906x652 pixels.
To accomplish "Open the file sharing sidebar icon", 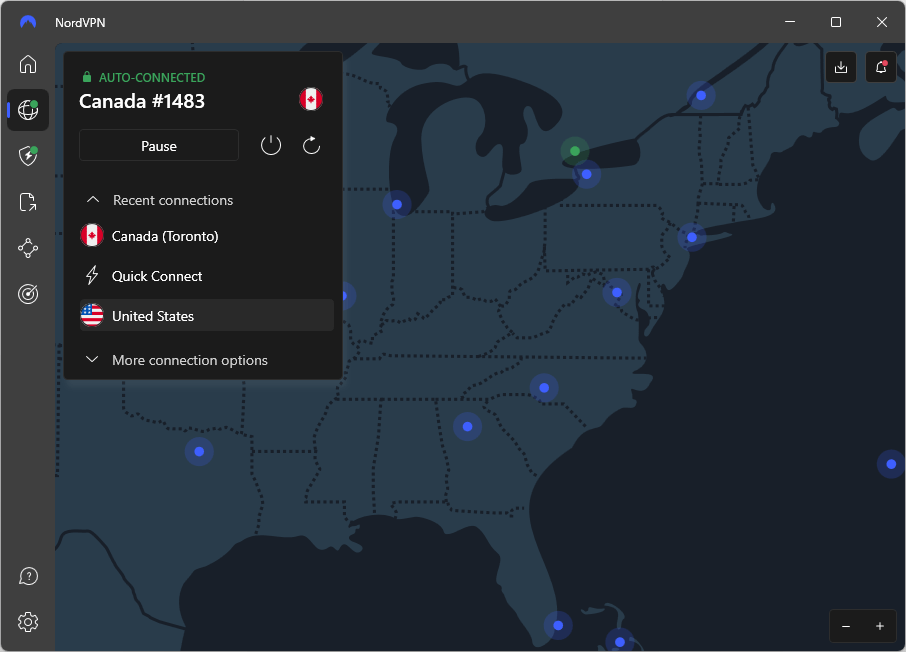I will [28, 202].
